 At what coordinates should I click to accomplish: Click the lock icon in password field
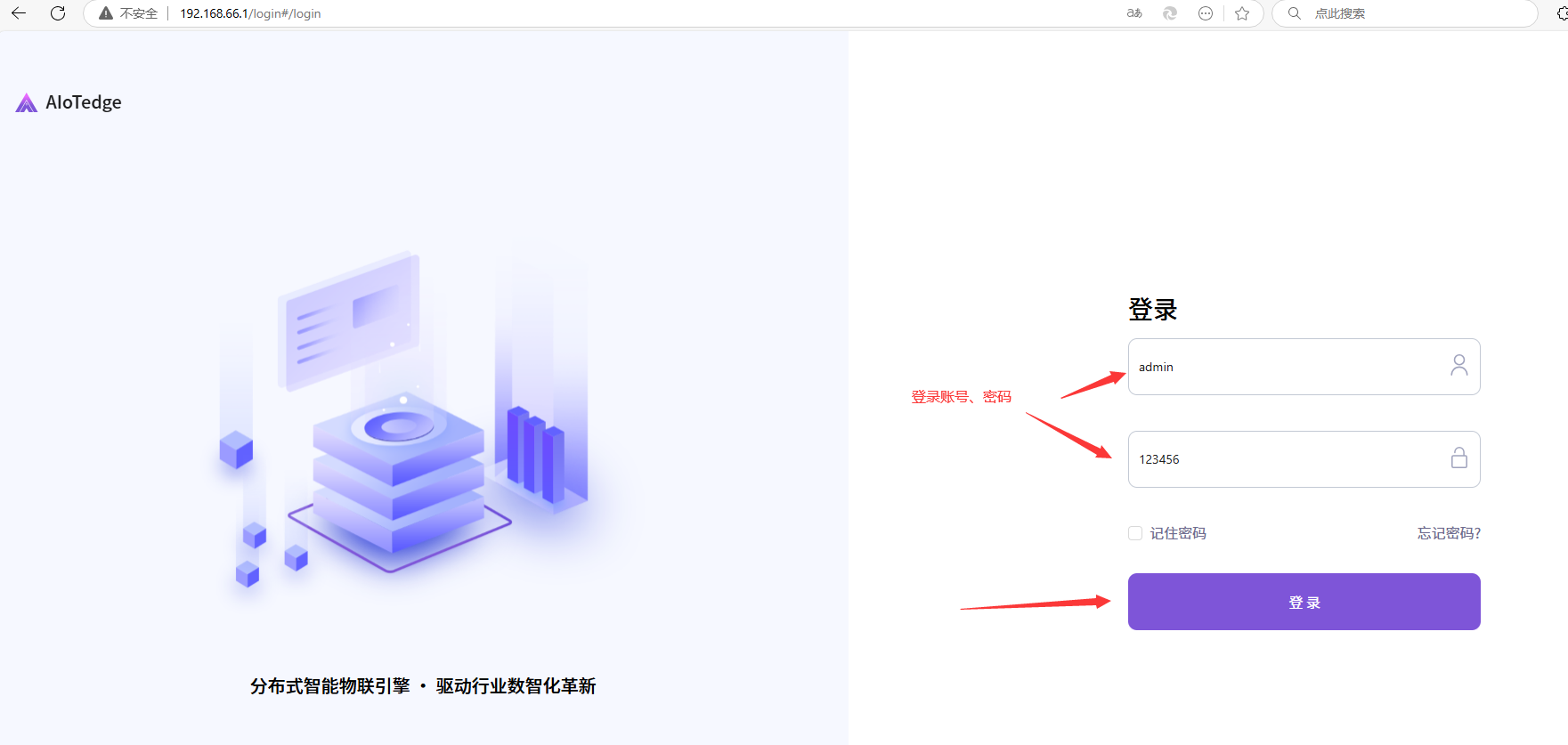[1458, 458]
